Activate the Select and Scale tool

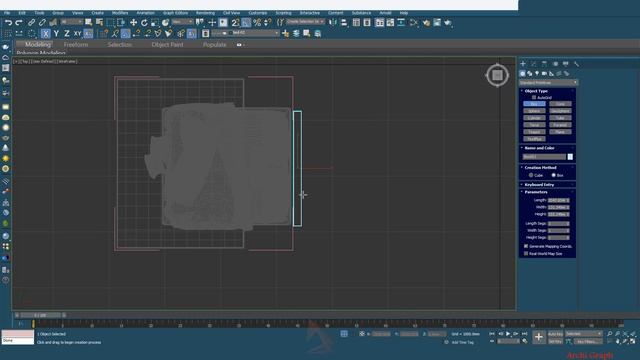(x=155, y=22)
